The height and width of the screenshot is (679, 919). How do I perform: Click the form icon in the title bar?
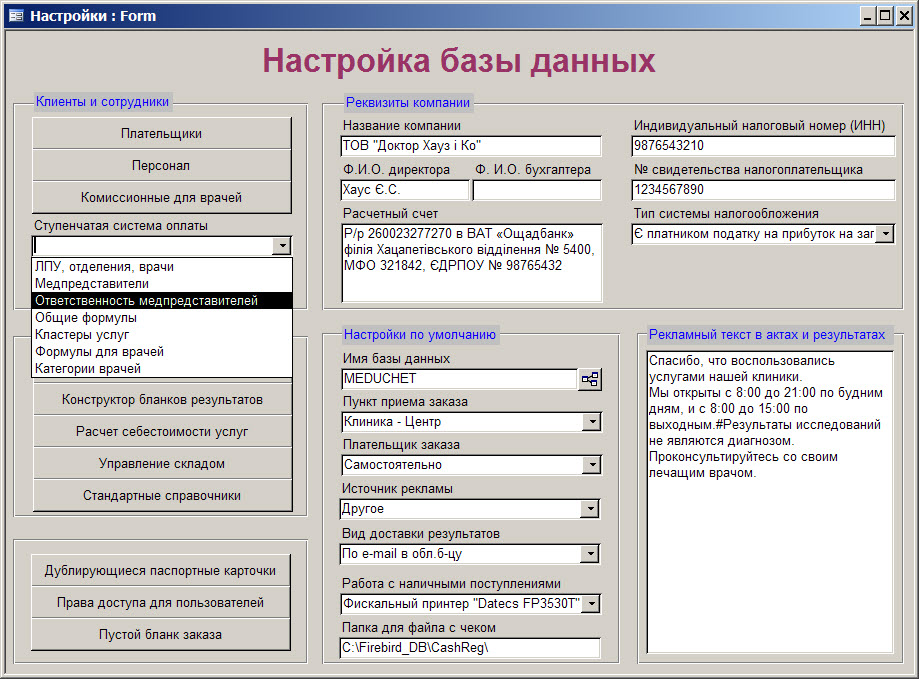[x=16, y=16]
